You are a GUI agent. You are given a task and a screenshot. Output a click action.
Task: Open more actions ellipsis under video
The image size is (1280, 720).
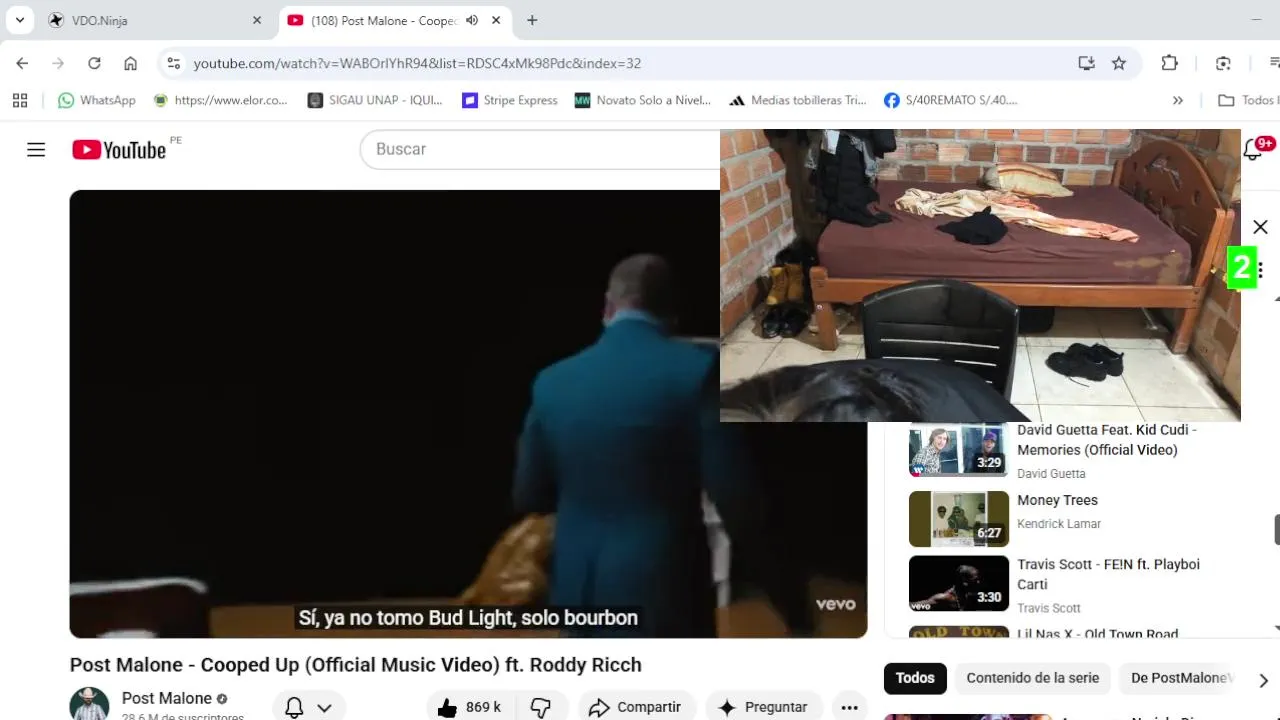pos(849,707)
